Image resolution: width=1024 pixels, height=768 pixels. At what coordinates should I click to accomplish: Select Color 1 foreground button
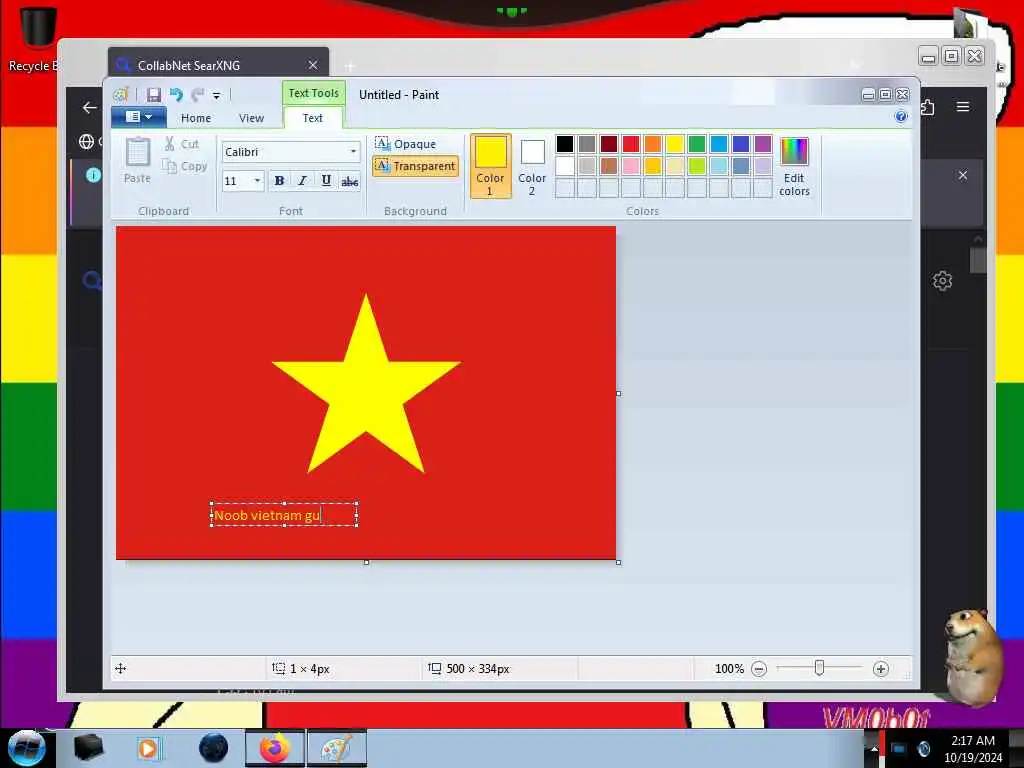click(x=490, y=166)
